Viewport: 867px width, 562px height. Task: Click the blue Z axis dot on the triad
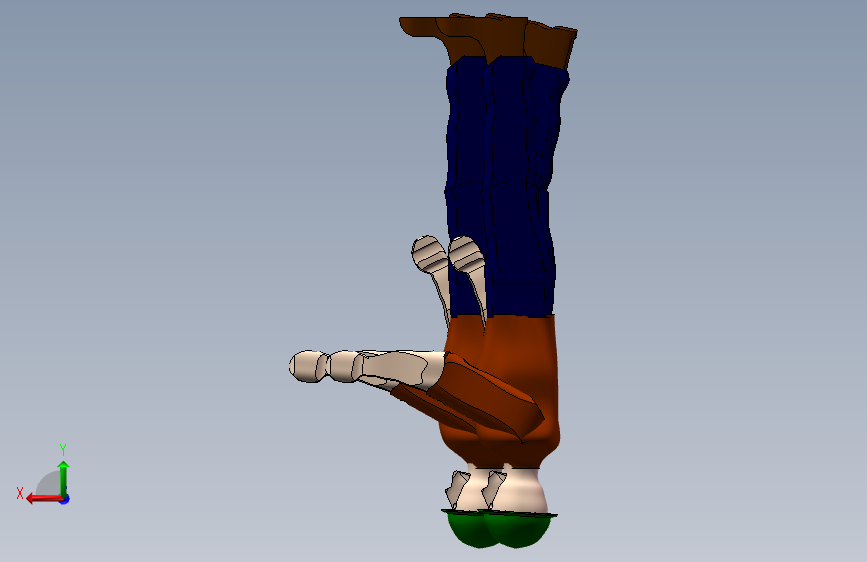(x=65, y=499)
